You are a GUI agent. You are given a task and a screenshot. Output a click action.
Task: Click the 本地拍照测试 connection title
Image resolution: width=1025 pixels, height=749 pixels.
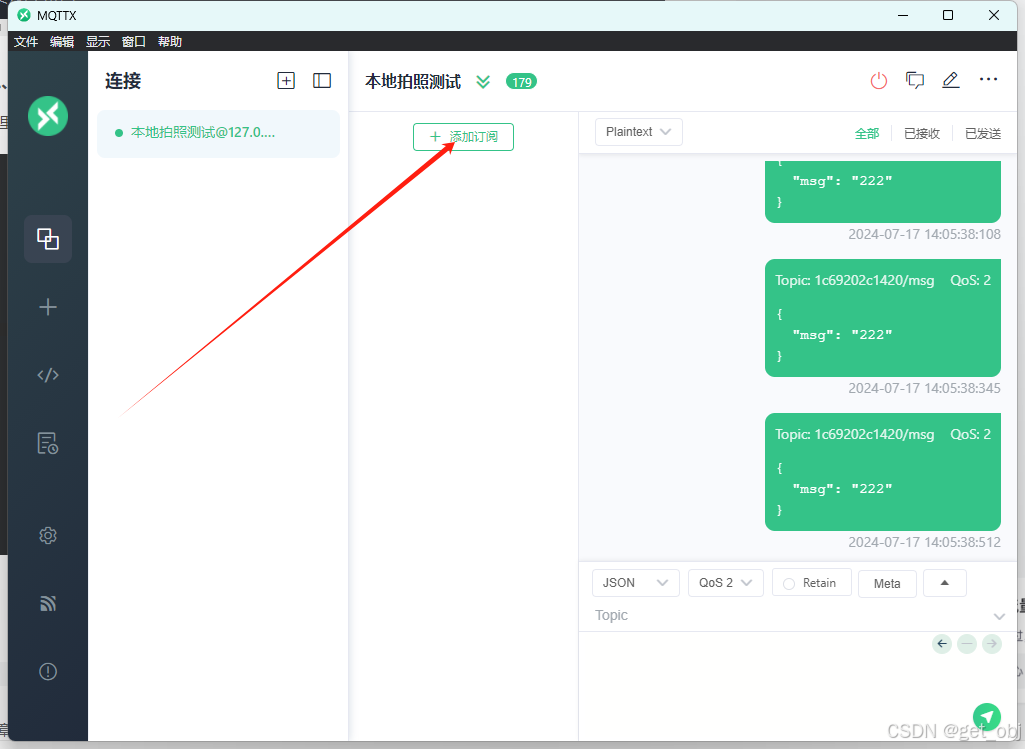click(413, 82)
